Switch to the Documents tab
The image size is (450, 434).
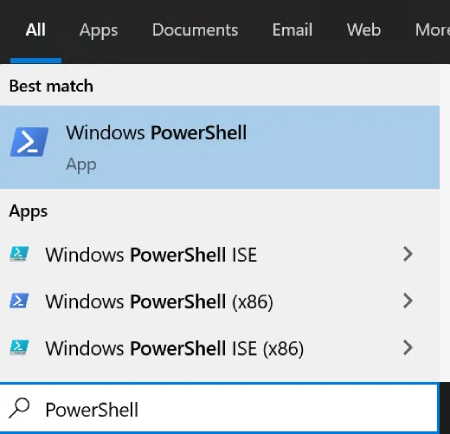tap(195, 30)
